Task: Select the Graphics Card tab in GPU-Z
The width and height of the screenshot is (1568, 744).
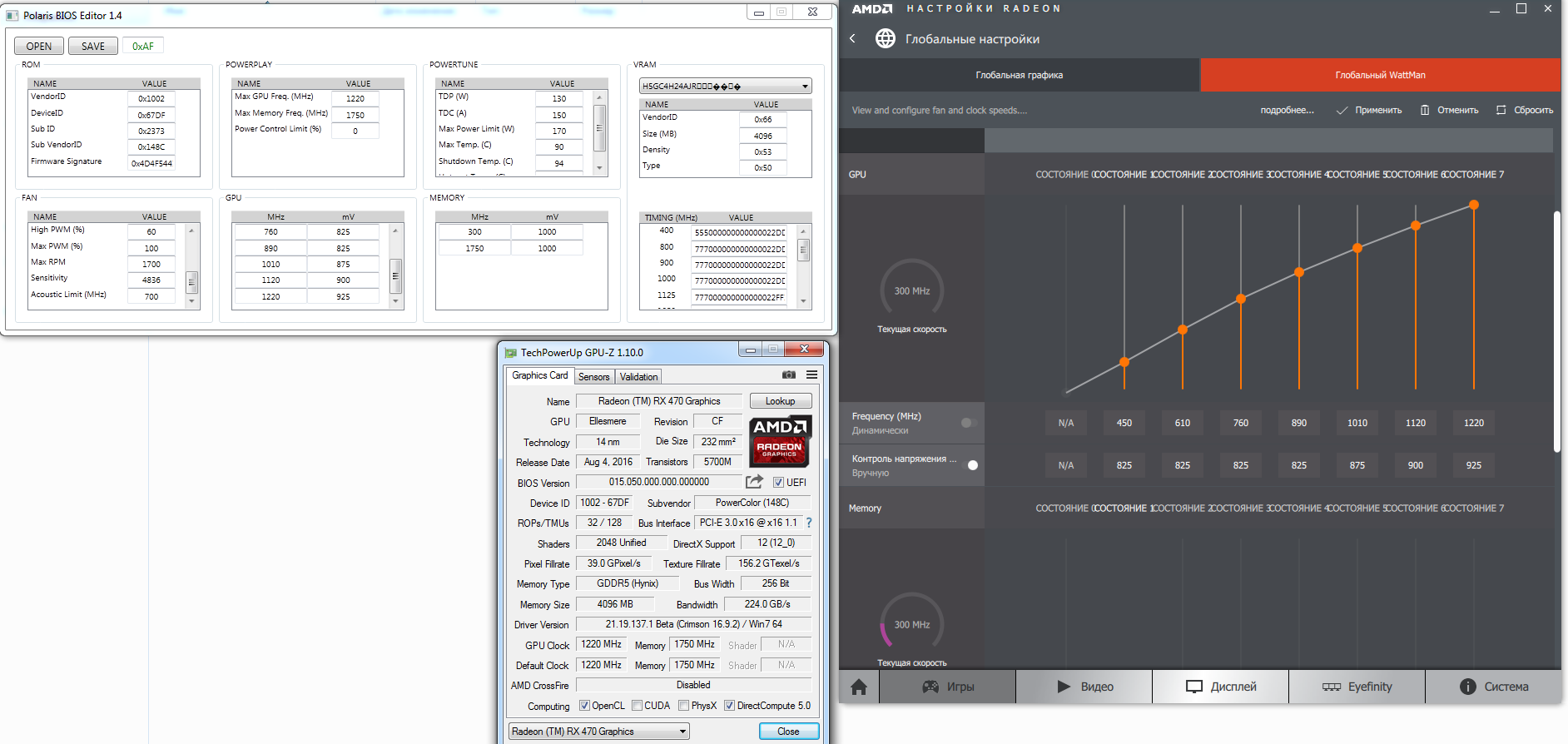Action: click(540, 375)
